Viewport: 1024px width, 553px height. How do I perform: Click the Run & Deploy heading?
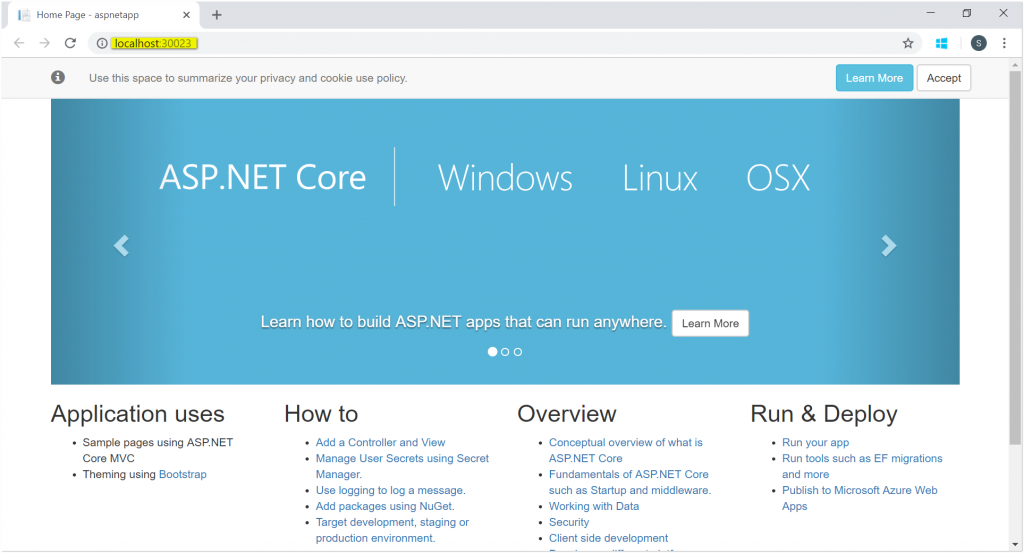(824, 414)
